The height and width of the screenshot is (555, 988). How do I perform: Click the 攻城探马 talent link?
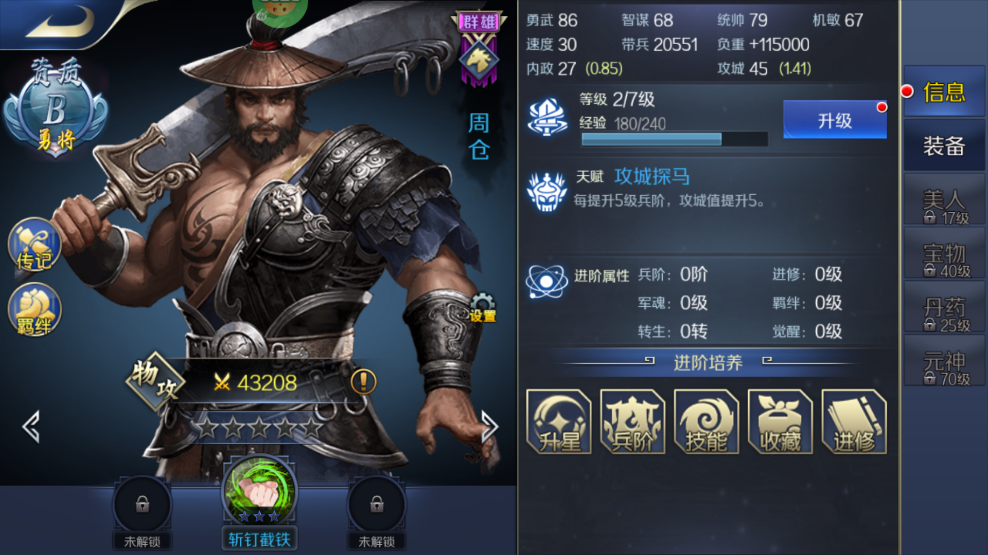click(652, 176)
